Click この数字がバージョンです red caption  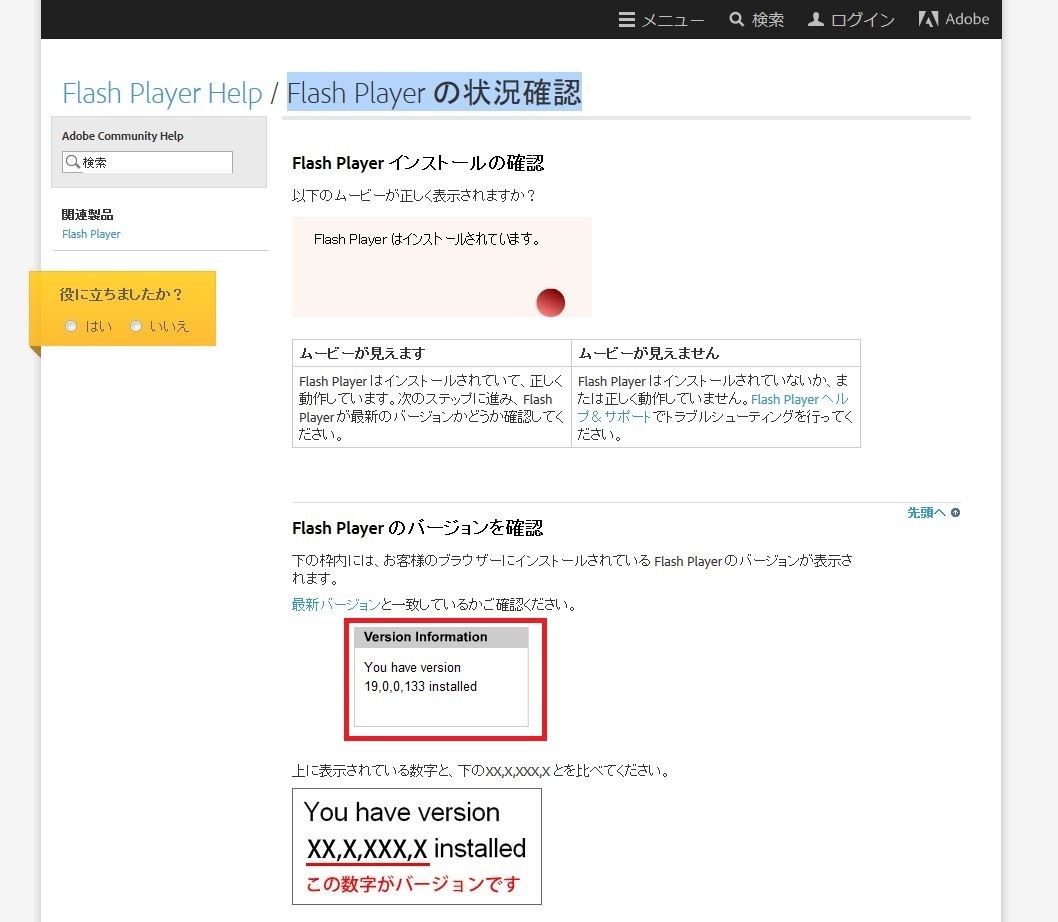click(413, 884)
